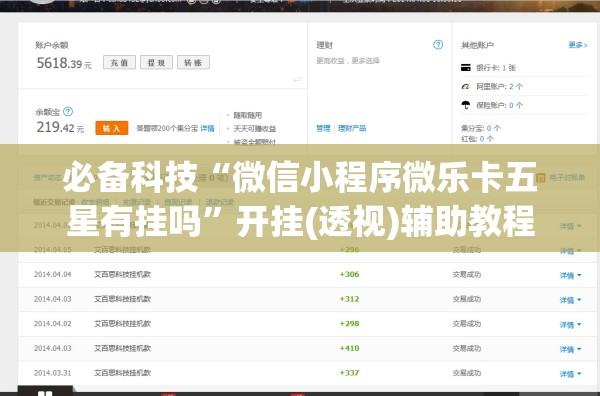Click the orange 转入 button
Viewport: 600px width, 396px height.
point(112,128)
